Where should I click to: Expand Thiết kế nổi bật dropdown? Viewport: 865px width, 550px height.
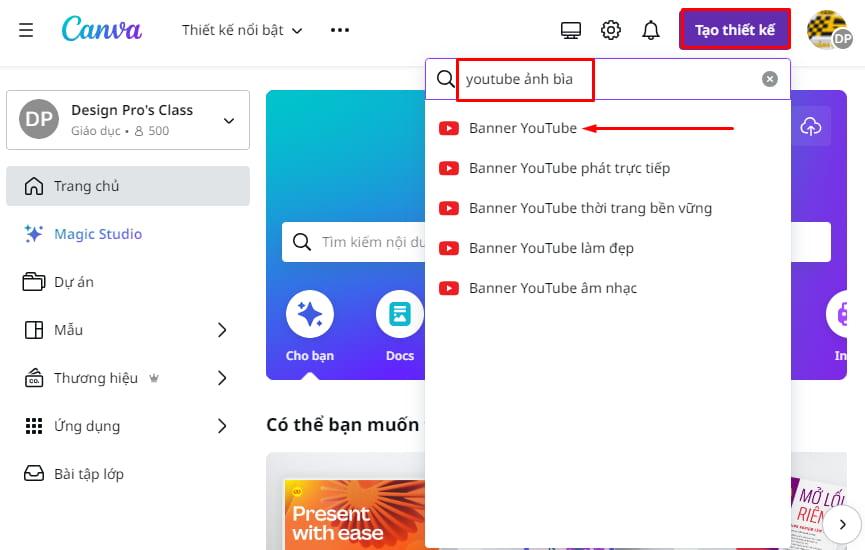click(242, 30)
